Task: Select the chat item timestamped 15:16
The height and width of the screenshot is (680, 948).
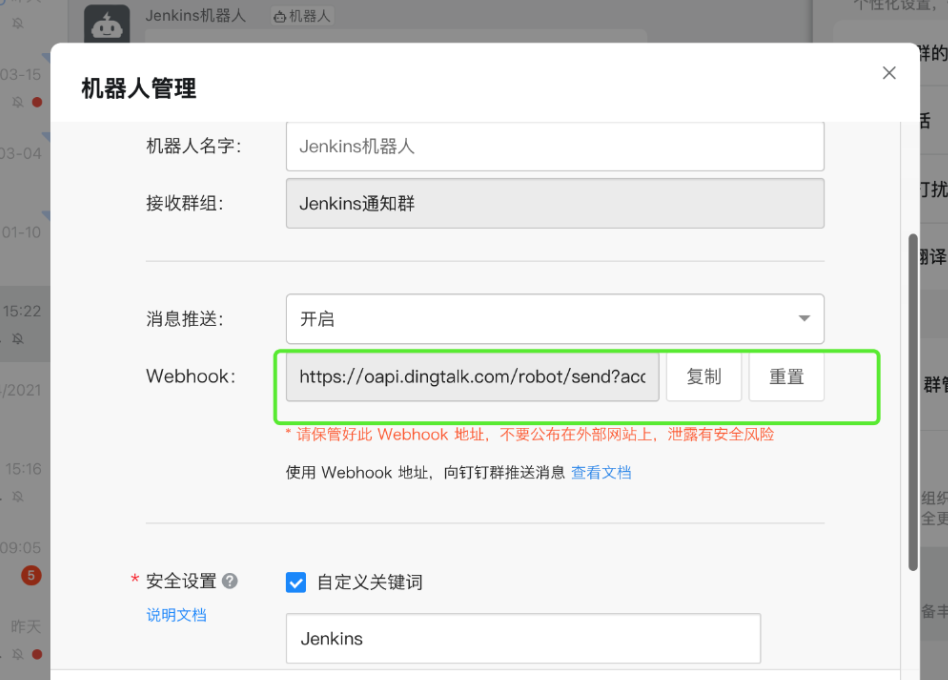Action: click(x=25, y=481)
